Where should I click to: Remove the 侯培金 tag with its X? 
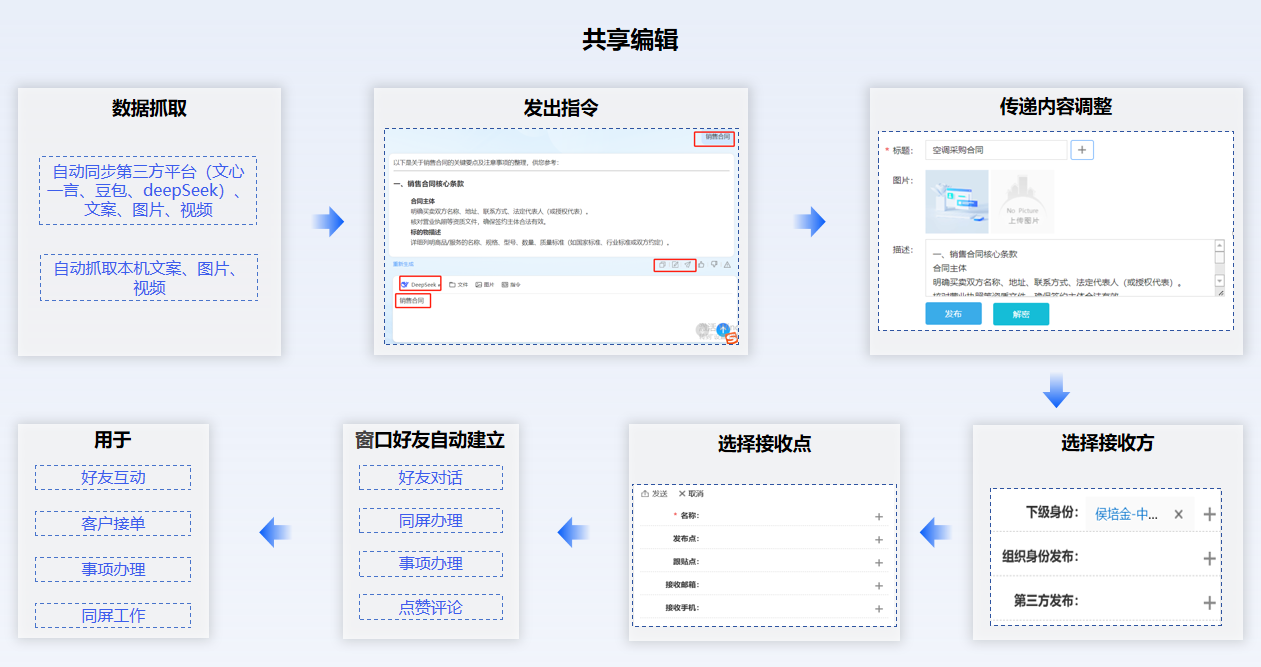coord(1178,514)
